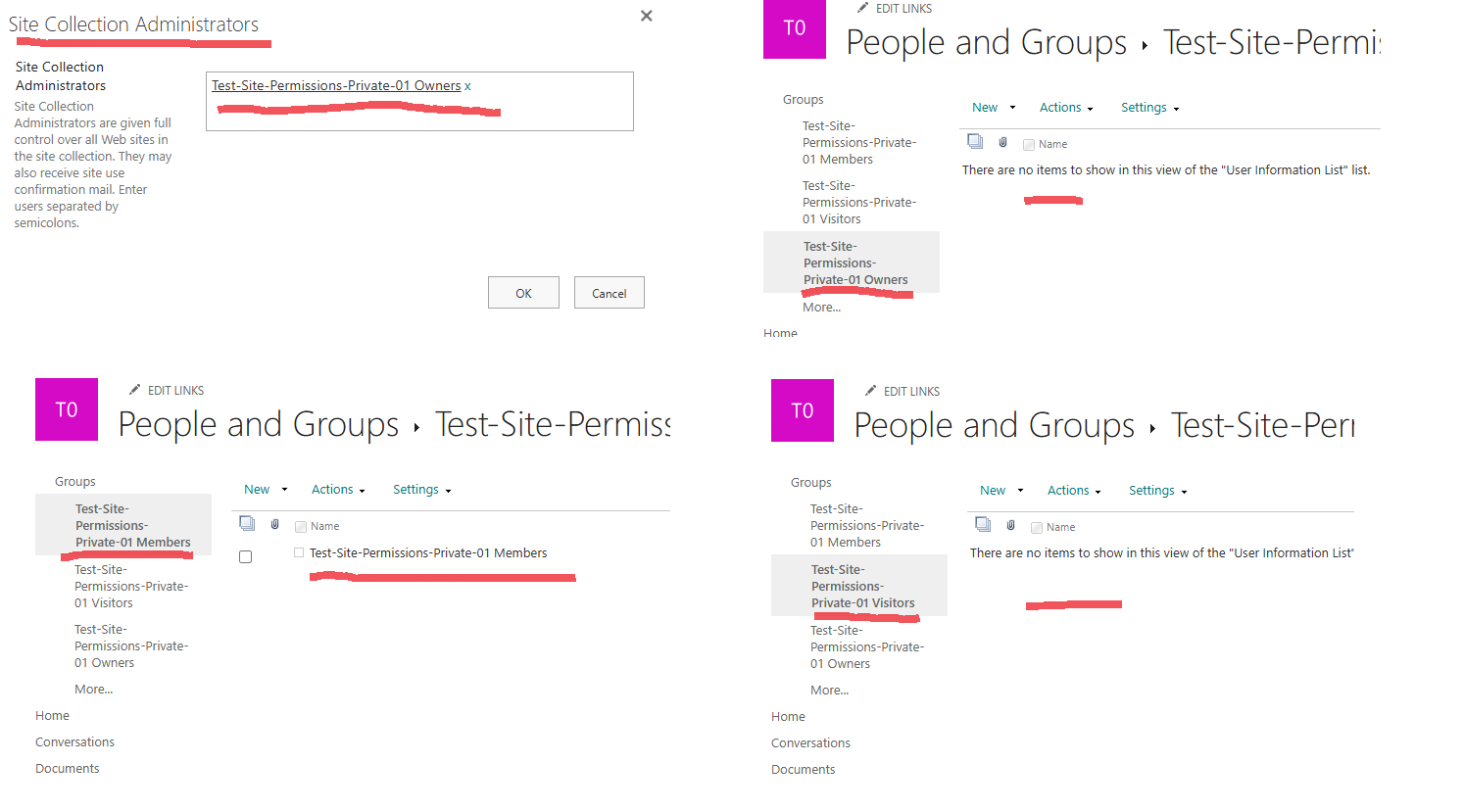Image resolution: width=1464 pixels, height=812 pixels.
Task: Open Conversations in the Visitors-highlighted view
Action: [810, 742]
